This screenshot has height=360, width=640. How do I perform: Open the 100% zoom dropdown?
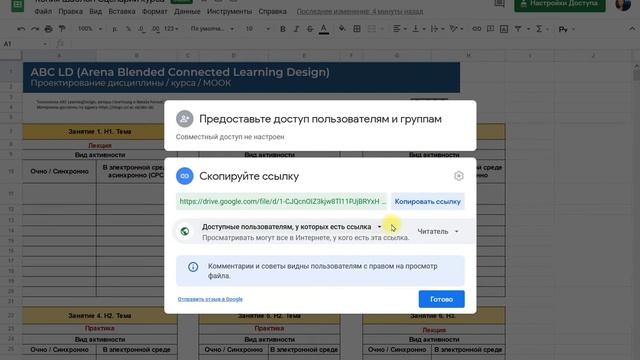[89, 29]
